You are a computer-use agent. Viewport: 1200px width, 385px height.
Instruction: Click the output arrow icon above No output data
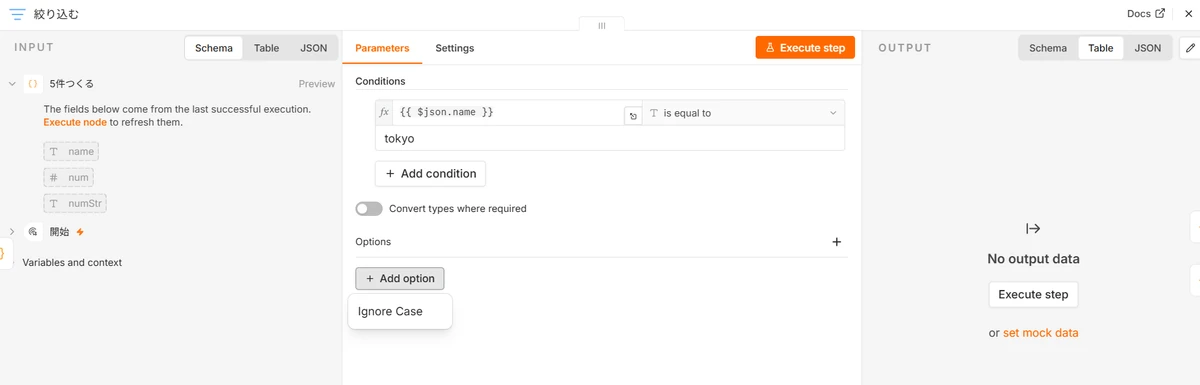(1033, 229)
